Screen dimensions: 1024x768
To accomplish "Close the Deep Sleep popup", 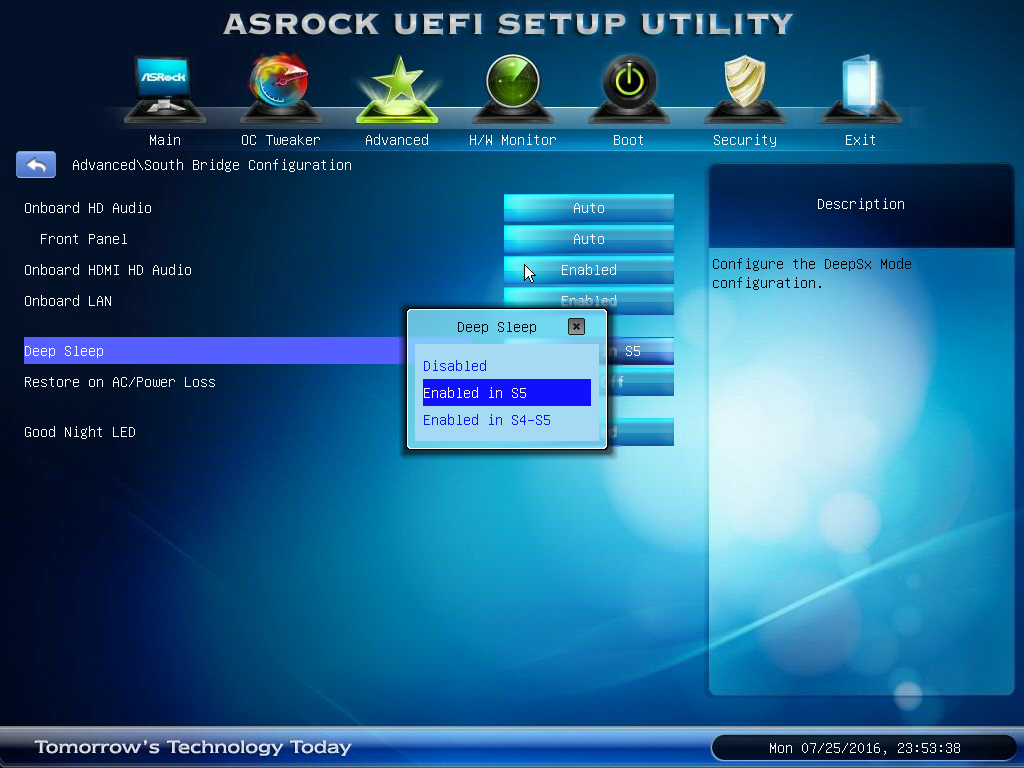I will pyautogui.click(x=576, y=327).
